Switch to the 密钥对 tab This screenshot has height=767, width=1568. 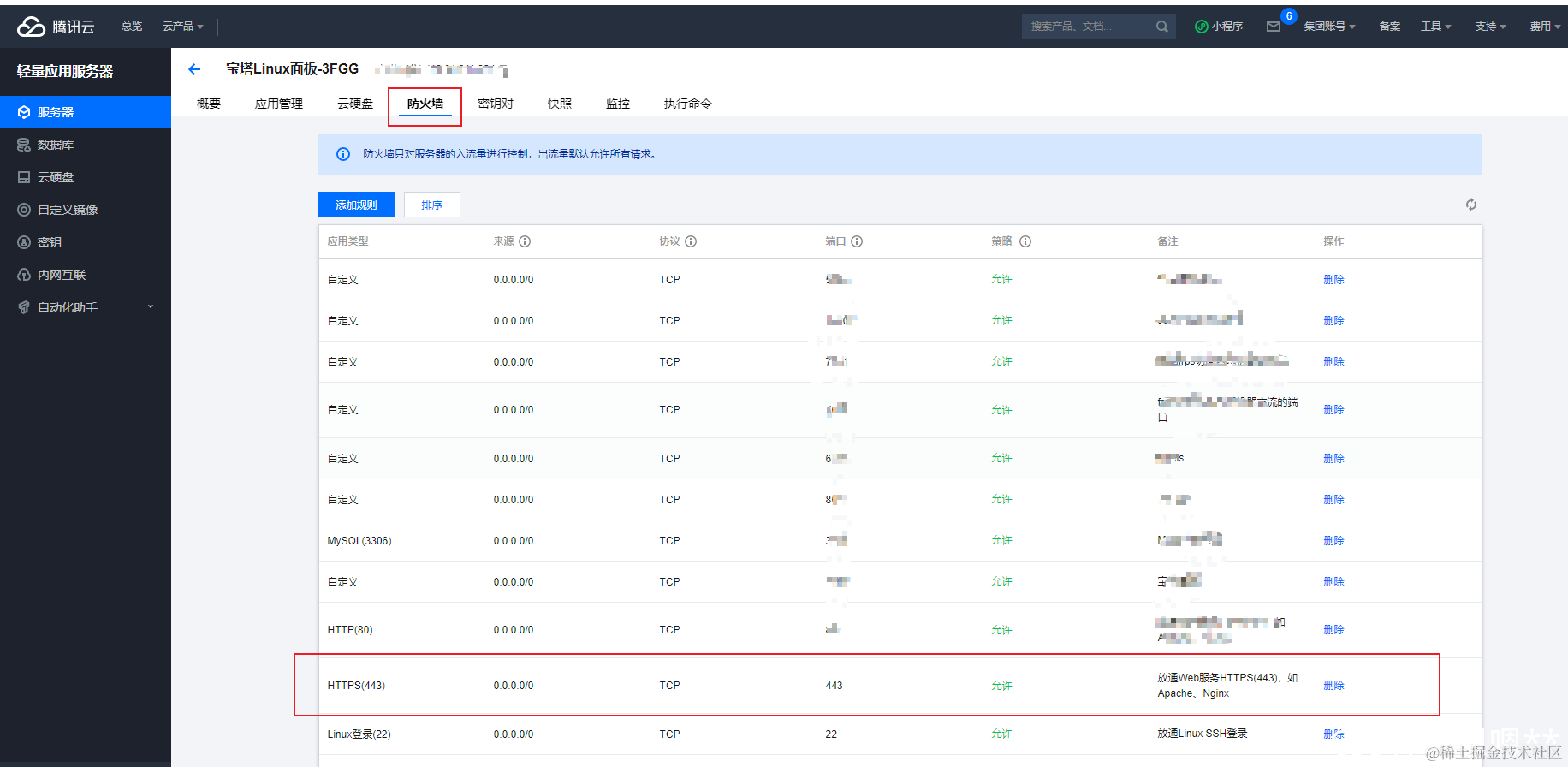(x=496, y=104)
